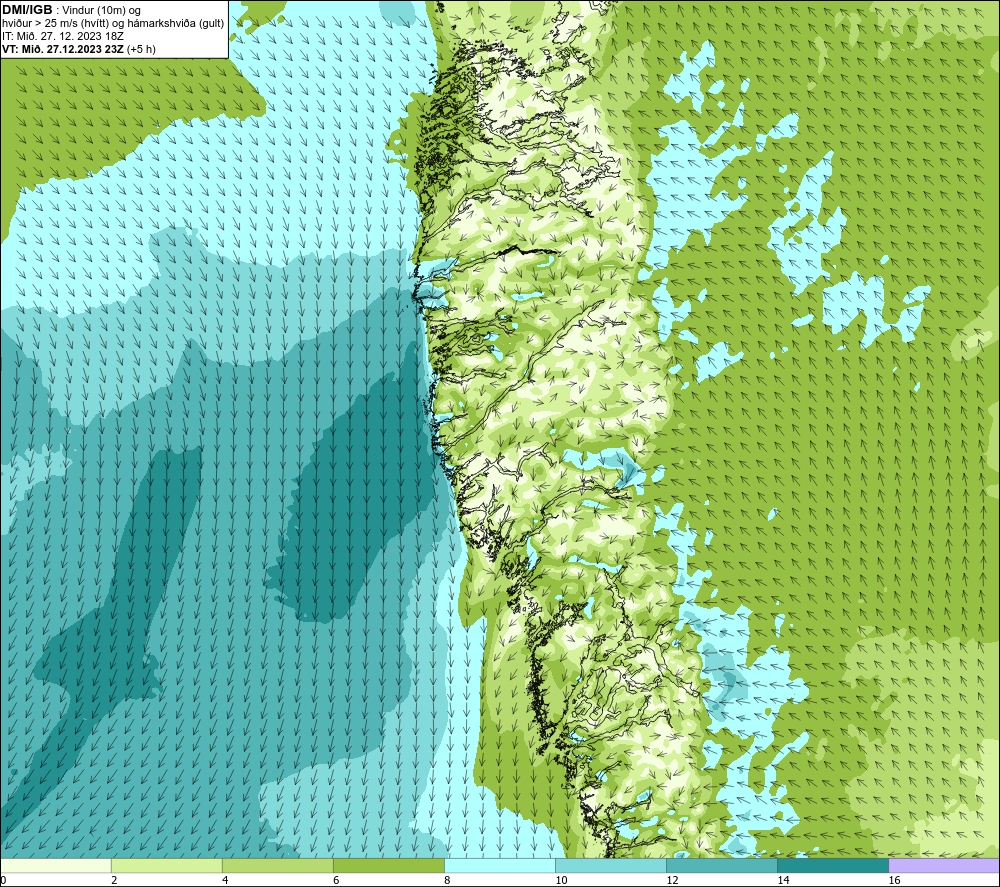Click the 6–8 m/s olive green legend swatch

point(389,865)
